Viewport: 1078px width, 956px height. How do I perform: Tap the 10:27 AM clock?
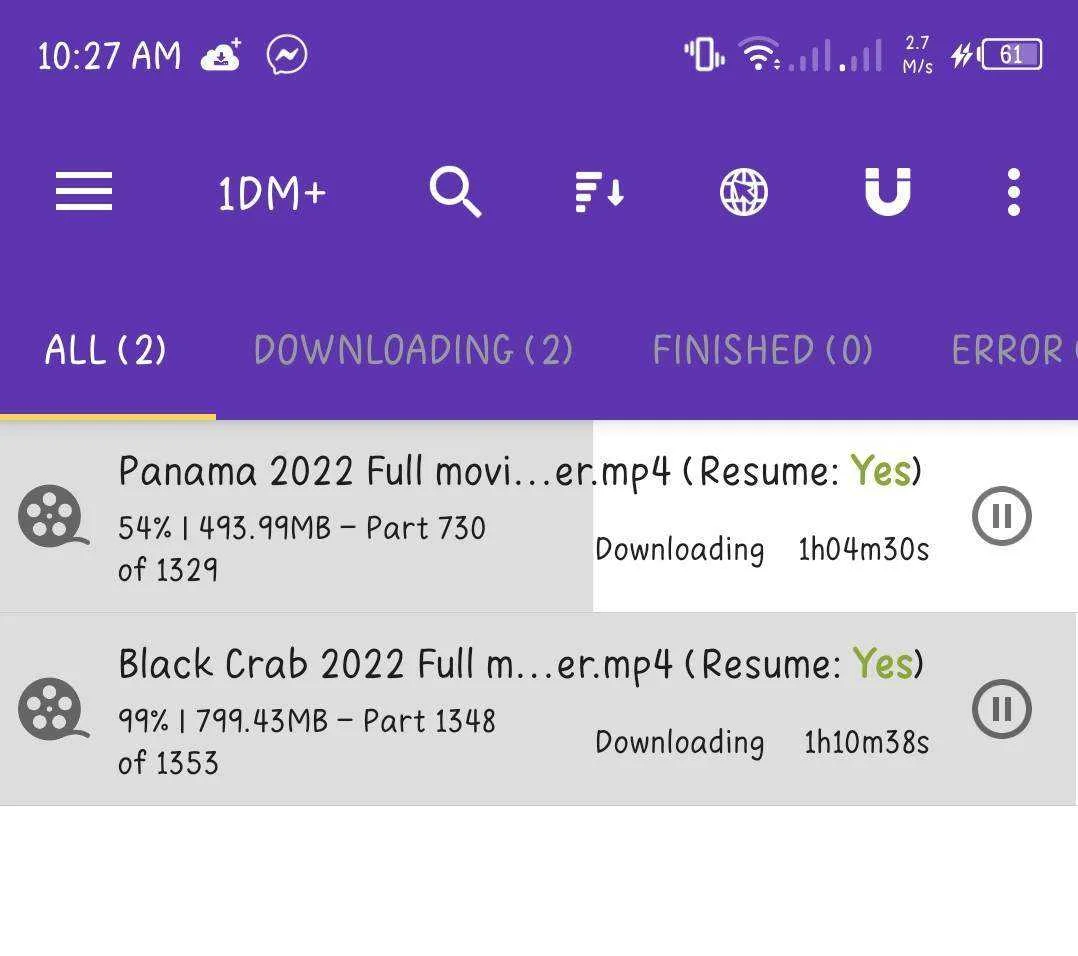click(x=109, y=56)
